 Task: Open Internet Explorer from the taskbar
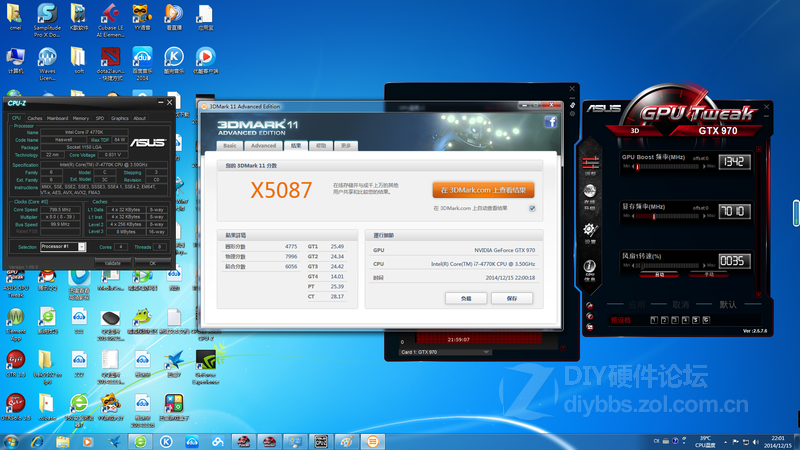pos(37,441)
